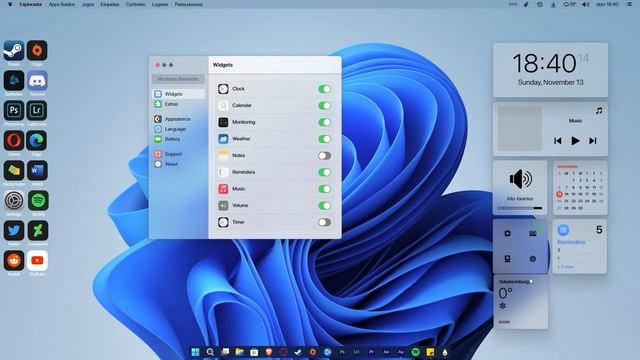Open the Opera browser desktop icon
Viewport: 640px width, 360px height.
coord(14,140)
